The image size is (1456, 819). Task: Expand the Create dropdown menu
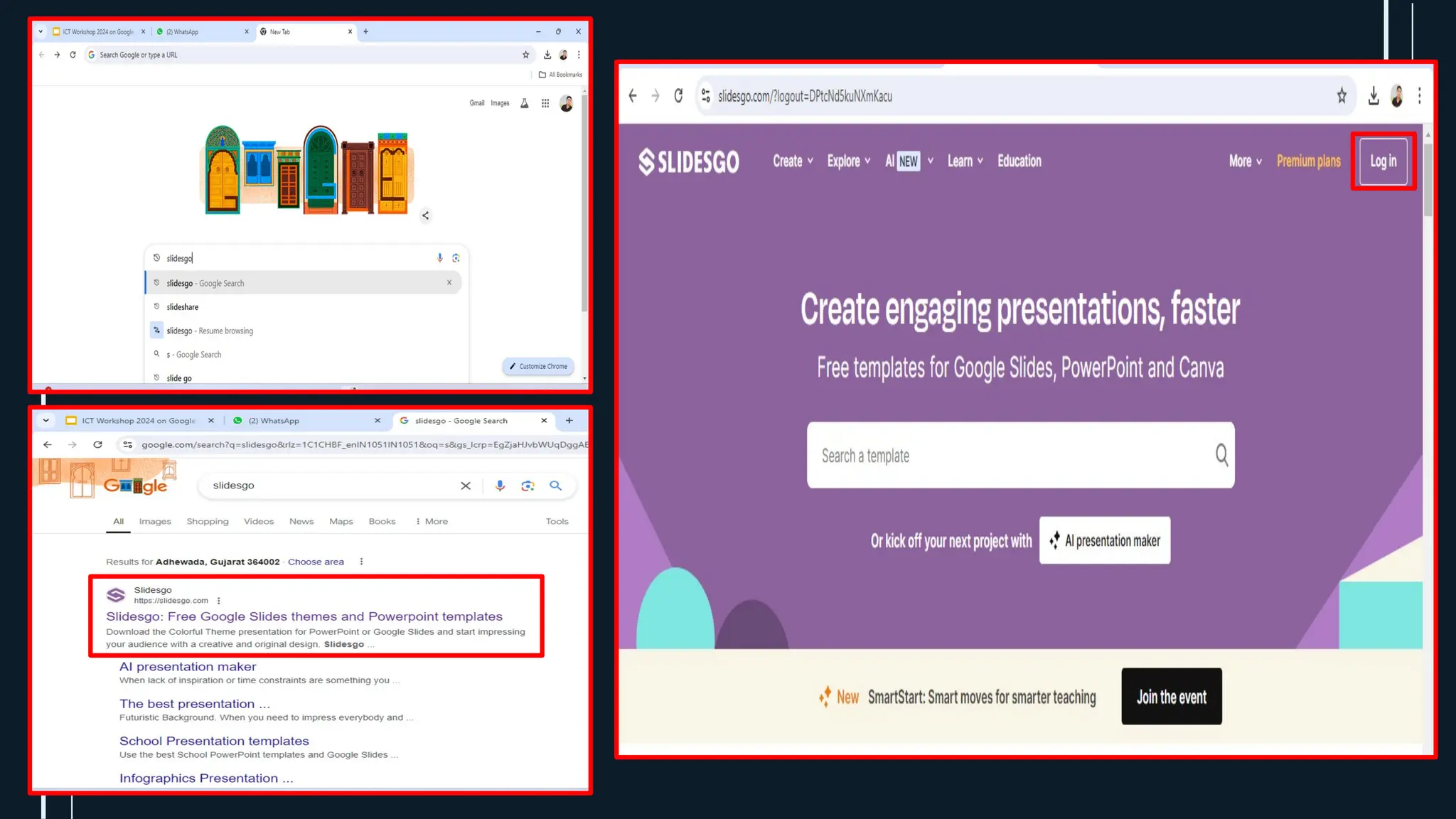(x=793, y=161)
